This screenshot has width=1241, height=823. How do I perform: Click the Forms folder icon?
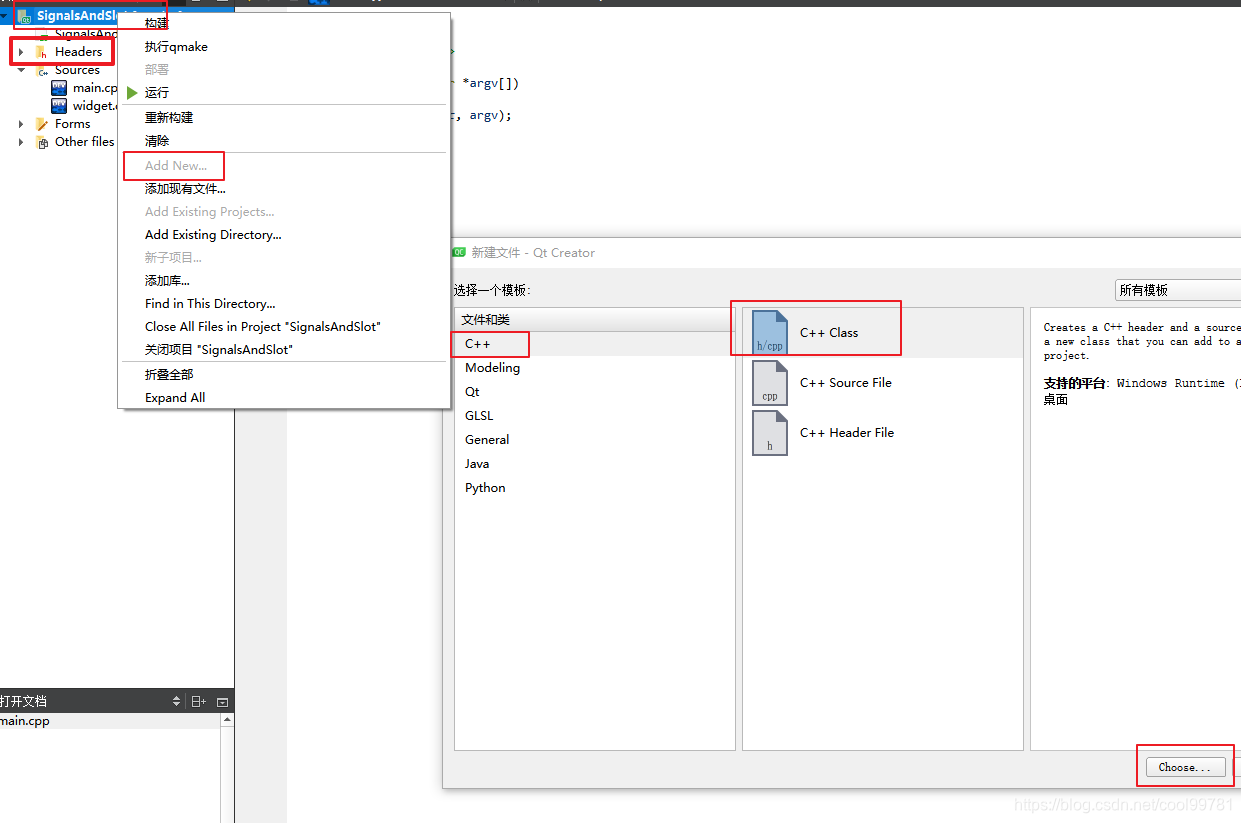[42, 124]
